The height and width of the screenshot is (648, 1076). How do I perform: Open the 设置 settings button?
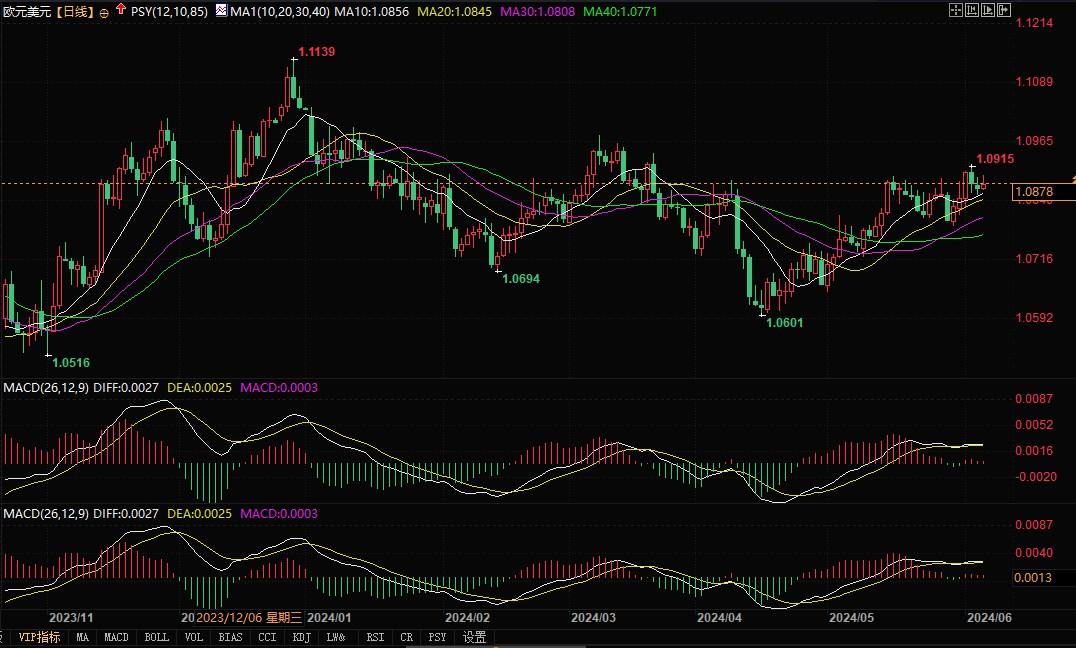(474, 637)
